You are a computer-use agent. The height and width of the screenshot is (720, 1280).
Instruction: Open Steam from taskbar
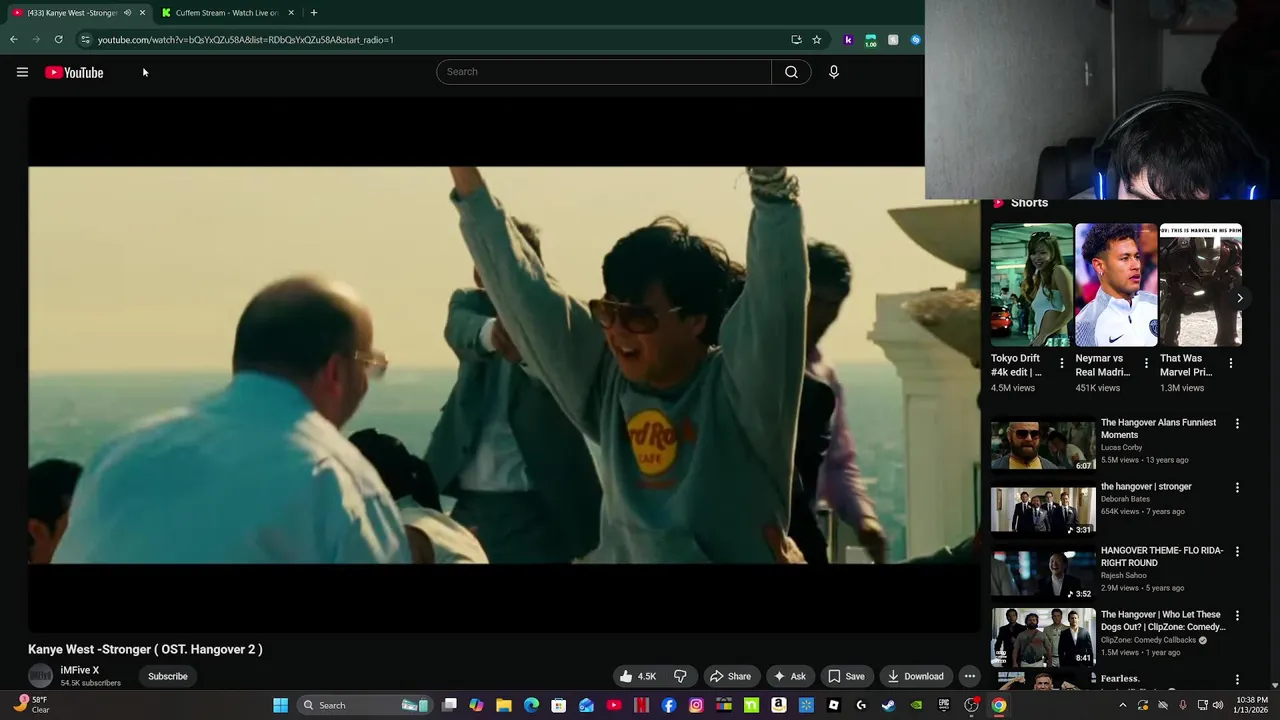(888, 705)
